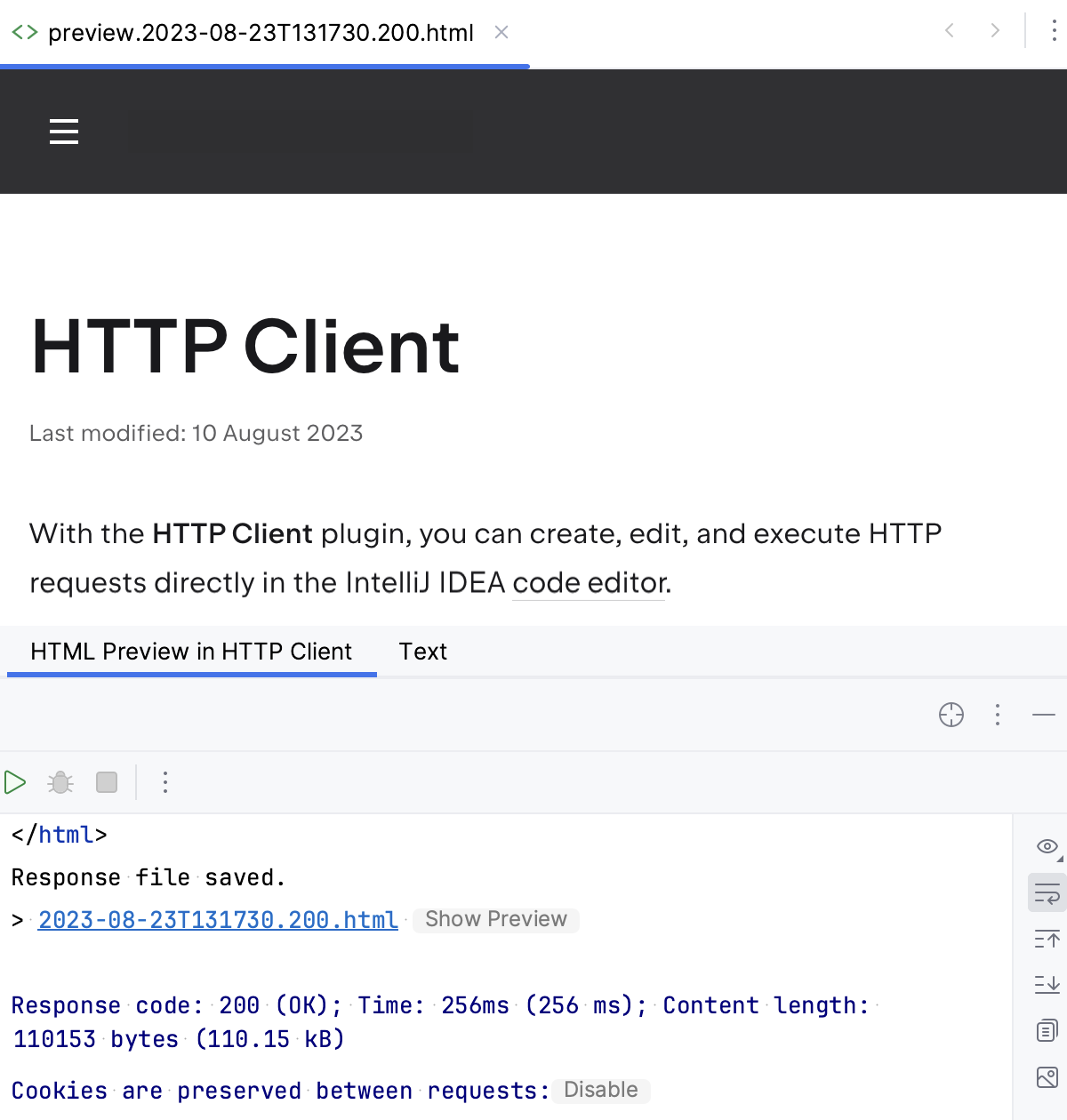Switch to the Text tab
This screenshot has width=1067, height=1120.
(422, 652)
